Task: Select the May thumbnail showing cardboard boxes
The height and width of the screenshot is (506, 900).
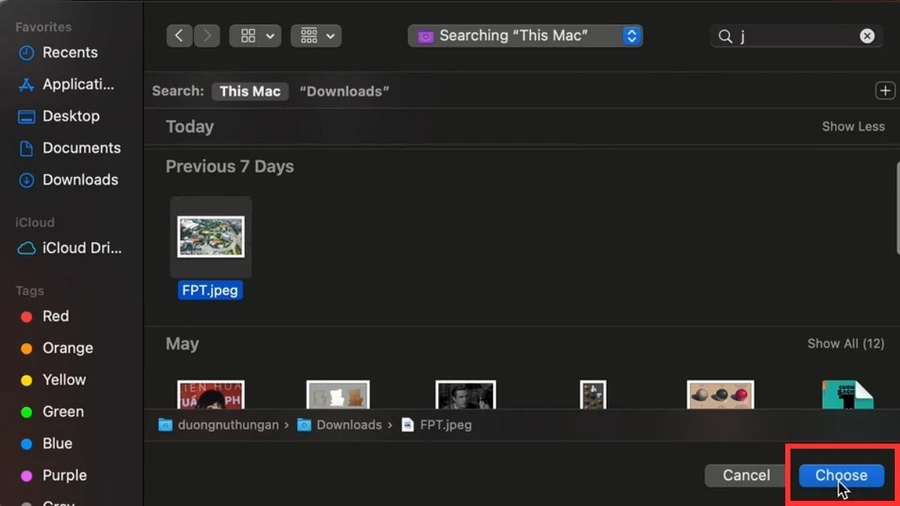Action: [x=338, y=395]
